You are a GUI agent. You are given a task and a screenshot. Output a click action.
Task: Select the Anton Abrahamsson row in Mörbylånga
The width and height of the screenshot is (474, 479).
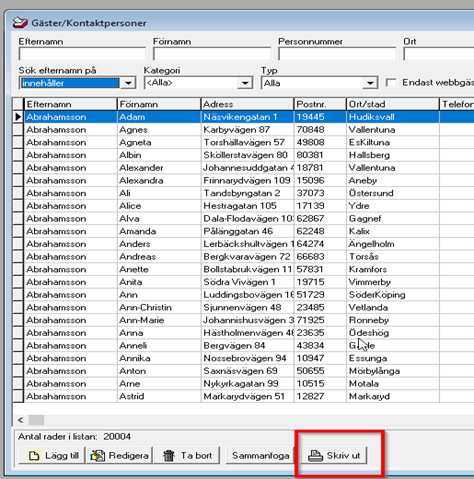243,371
